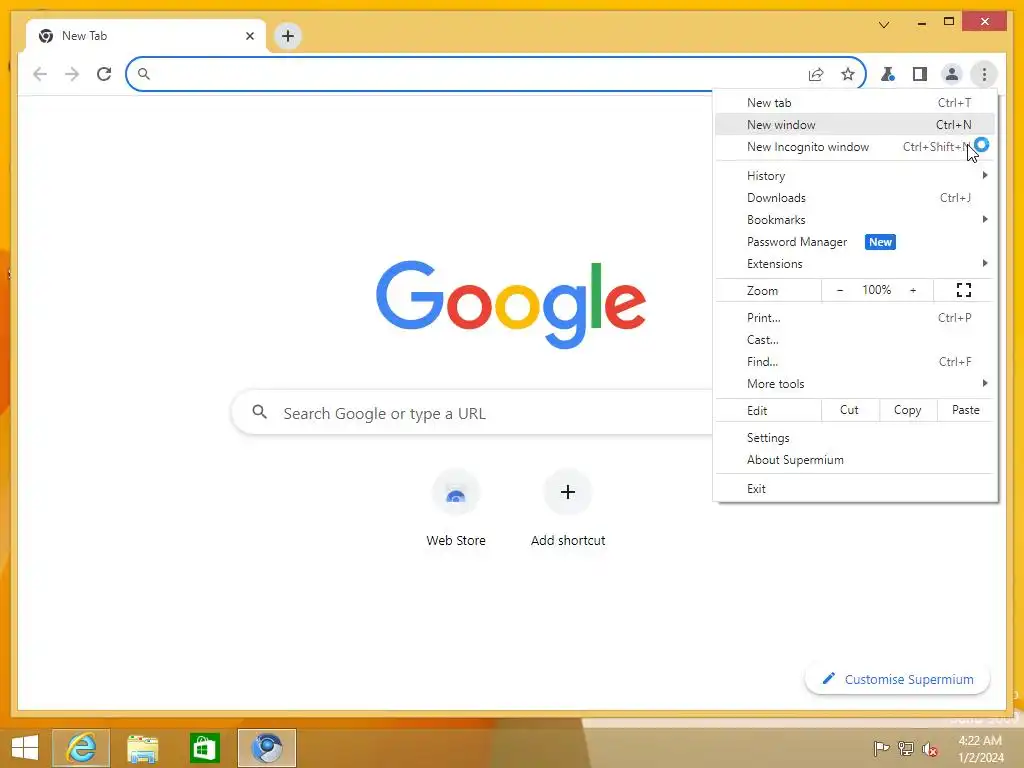
Task: Open the profile avatar button
Action: click(x=952, y=74)
